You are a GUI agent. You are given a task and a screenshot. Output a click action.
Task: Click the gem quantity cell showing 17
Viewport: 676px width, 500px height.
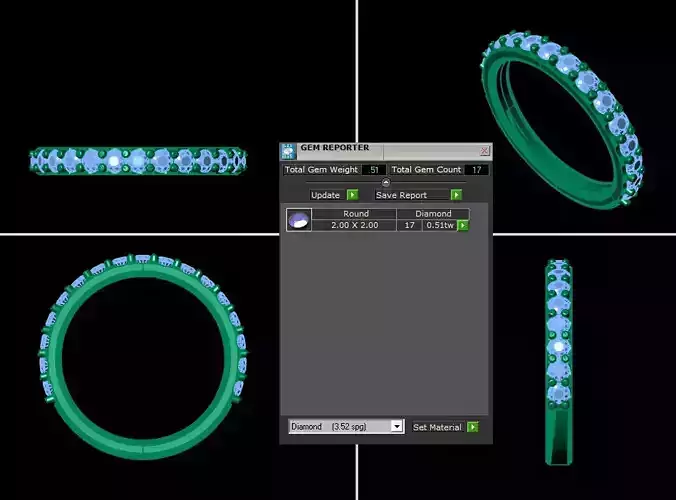coord(409,225)
